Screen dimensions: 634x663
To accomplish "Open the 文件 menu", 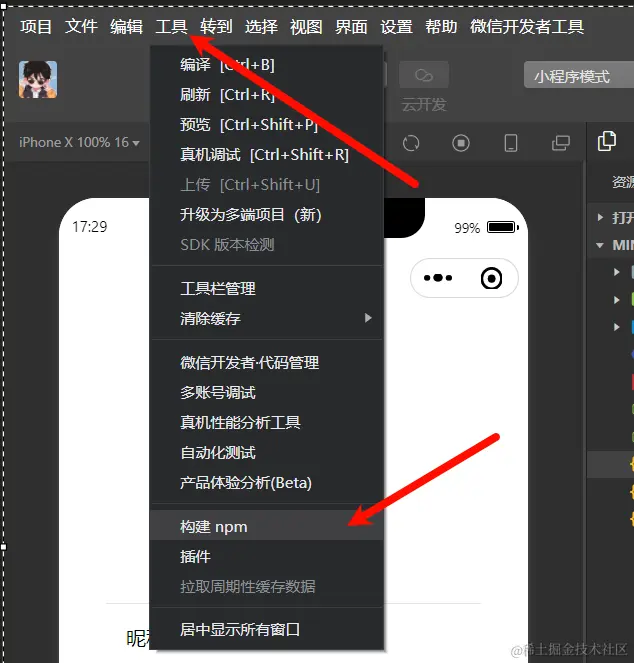I will click(x=81, y=27).
